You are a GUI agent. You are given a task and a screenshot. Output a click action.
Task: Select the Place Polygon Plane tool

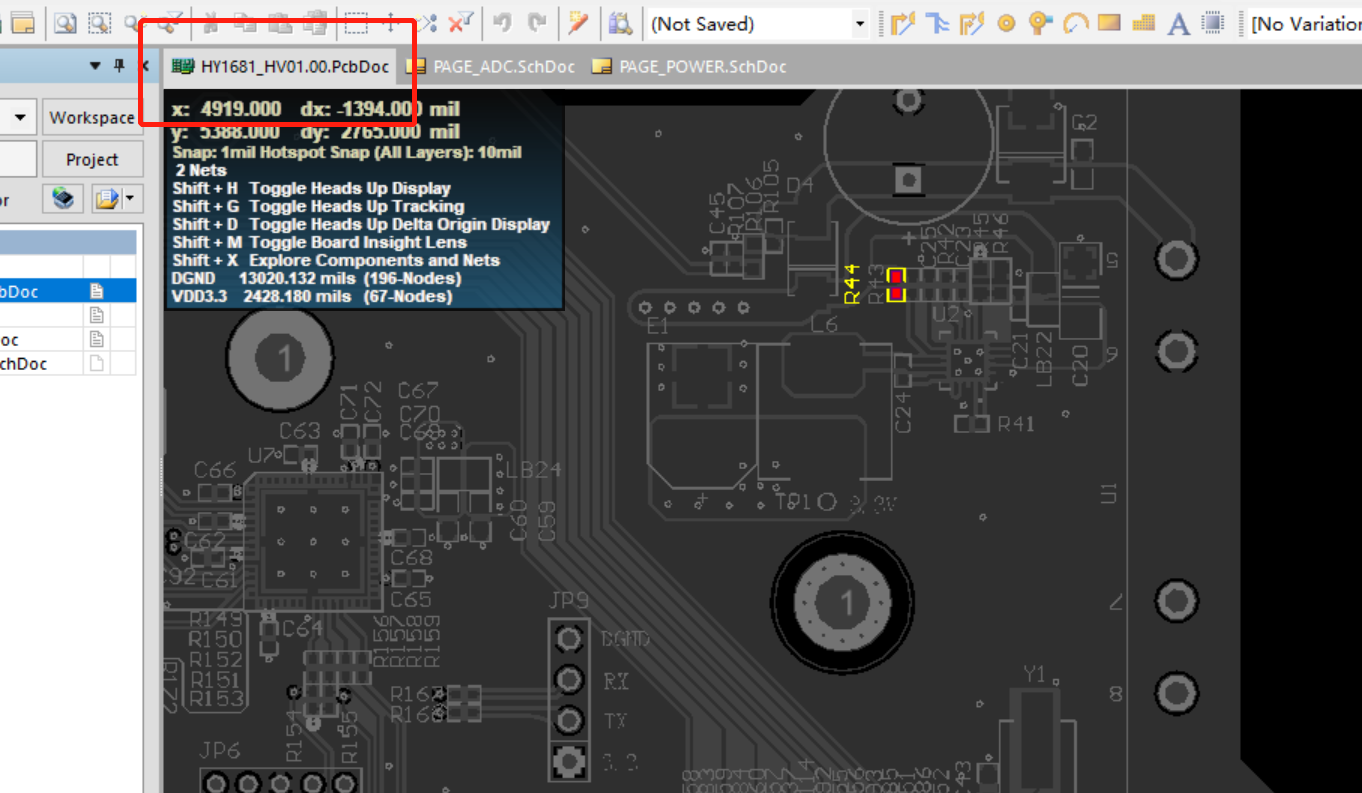click(x=1144, y=22)
